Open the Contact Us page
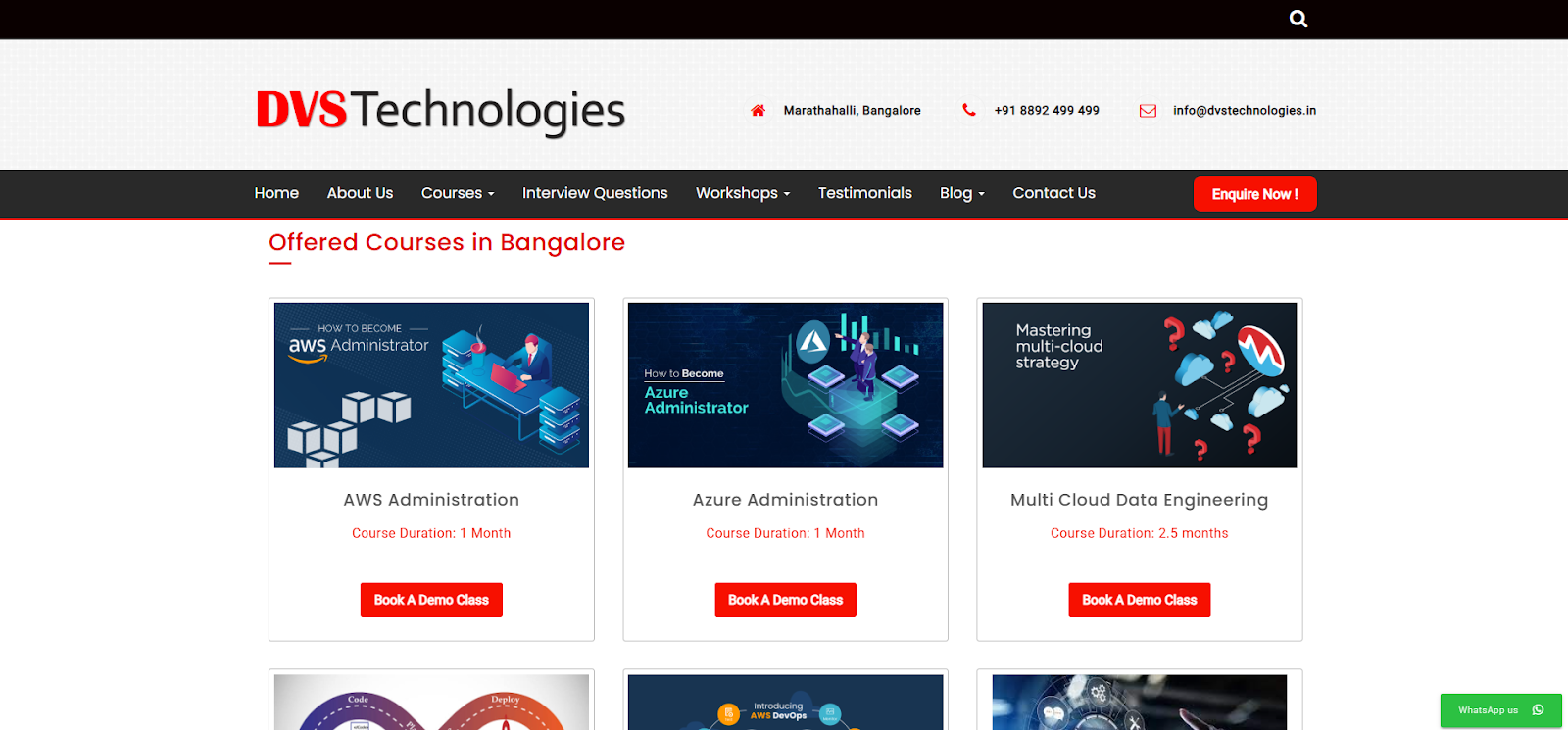The width and height of the screenshot is (1568, 730). (1053, 193)
